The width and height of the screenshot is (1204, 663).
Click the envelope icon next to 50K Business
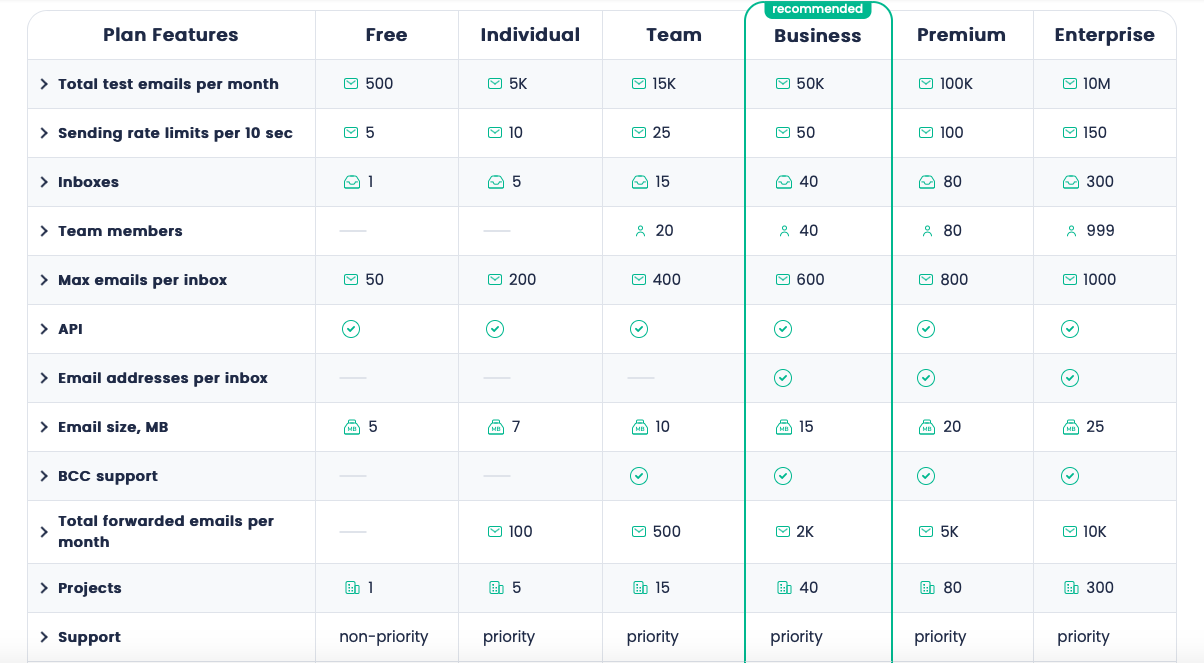pos(783,84)
